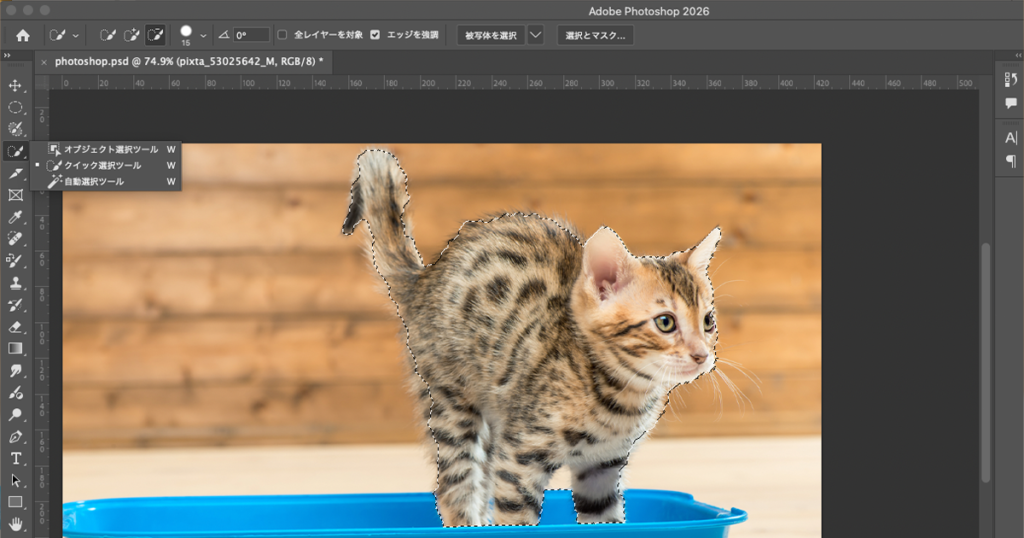Image resolution: width=1024 pixels, height=538 pixels.
Task: Select the Move tool
Action: pos(15,85)
